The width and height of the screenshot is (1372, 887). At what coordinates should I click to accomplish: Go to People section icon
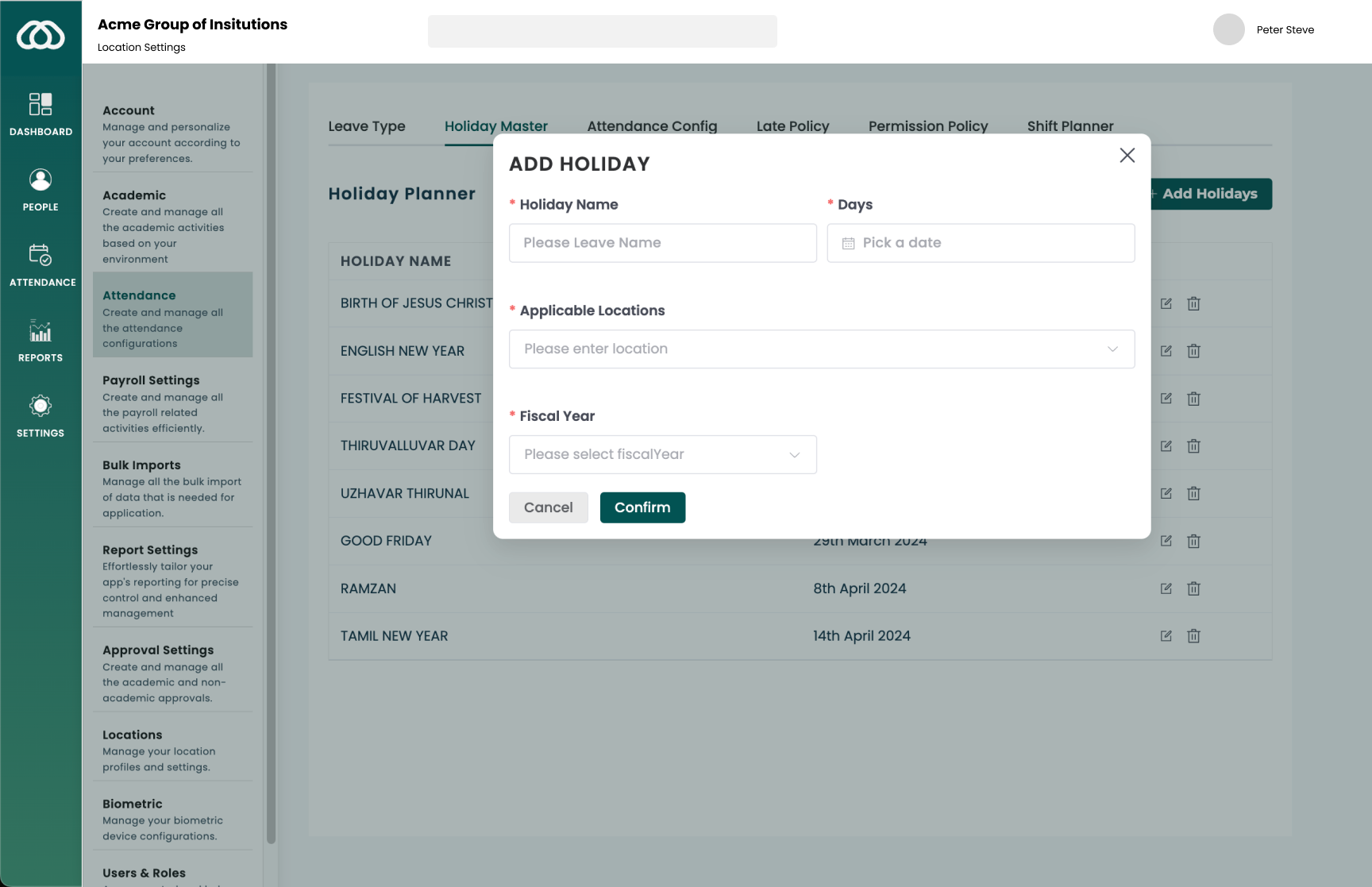[40, 180]
